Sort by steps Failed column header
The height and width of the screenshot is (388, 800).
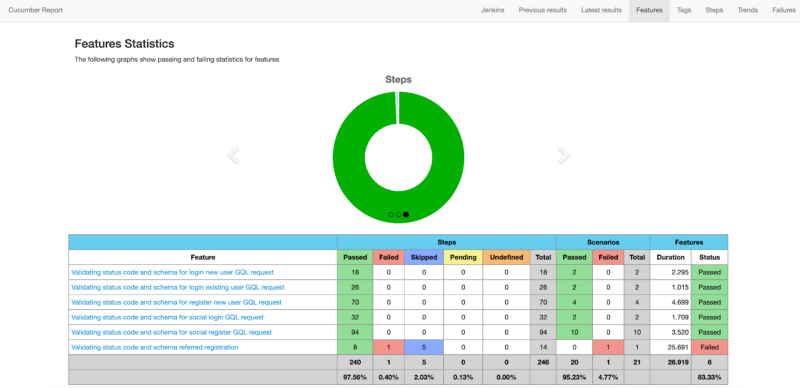pos(389,257)
